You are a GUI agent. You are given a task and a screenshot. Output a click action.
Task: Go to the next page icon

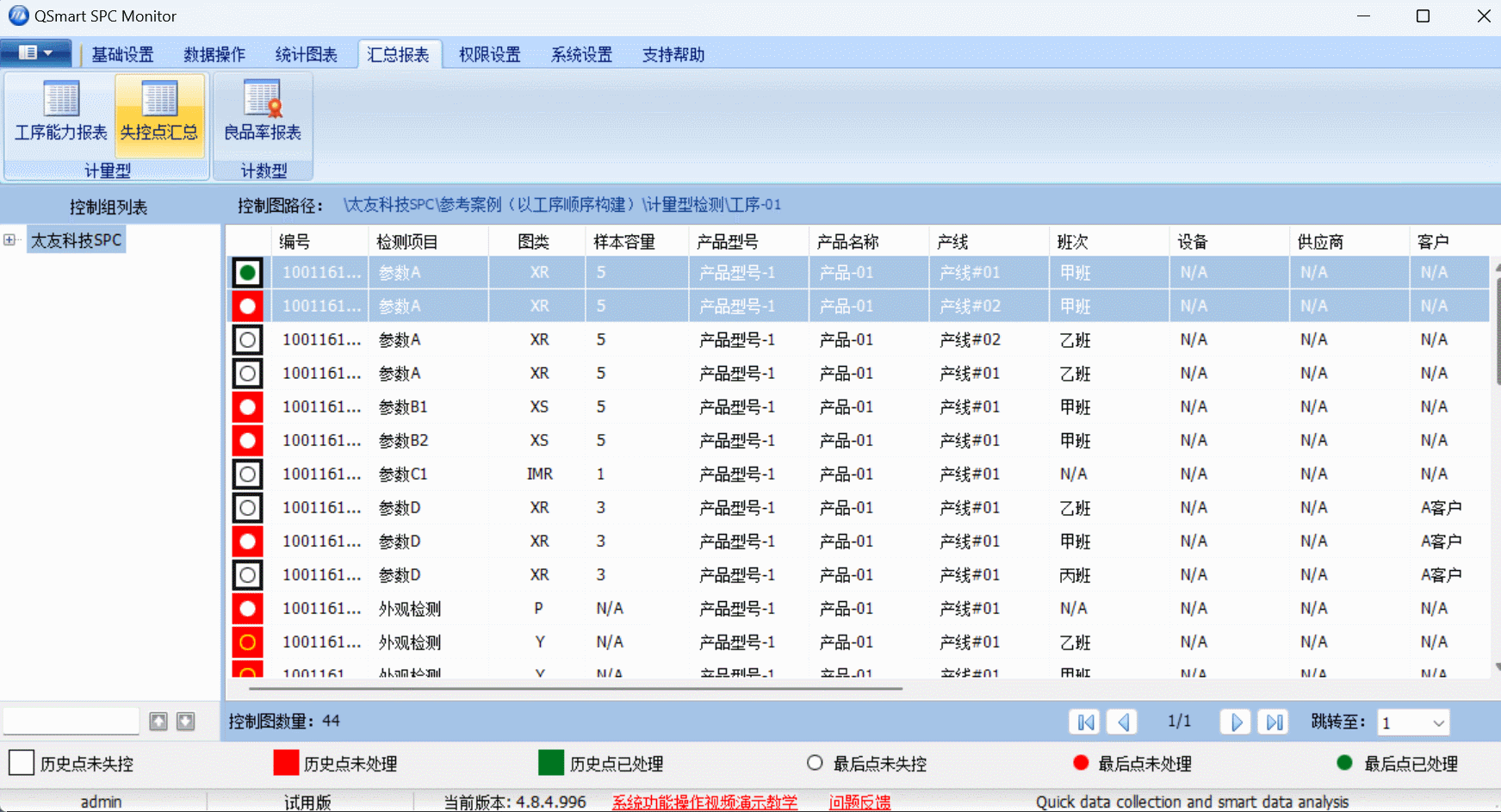1236,722
